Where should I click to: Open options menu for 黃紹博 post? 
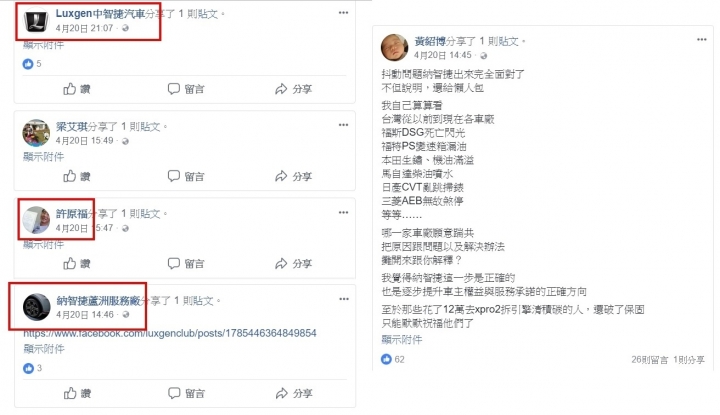(x=702, y=39)
